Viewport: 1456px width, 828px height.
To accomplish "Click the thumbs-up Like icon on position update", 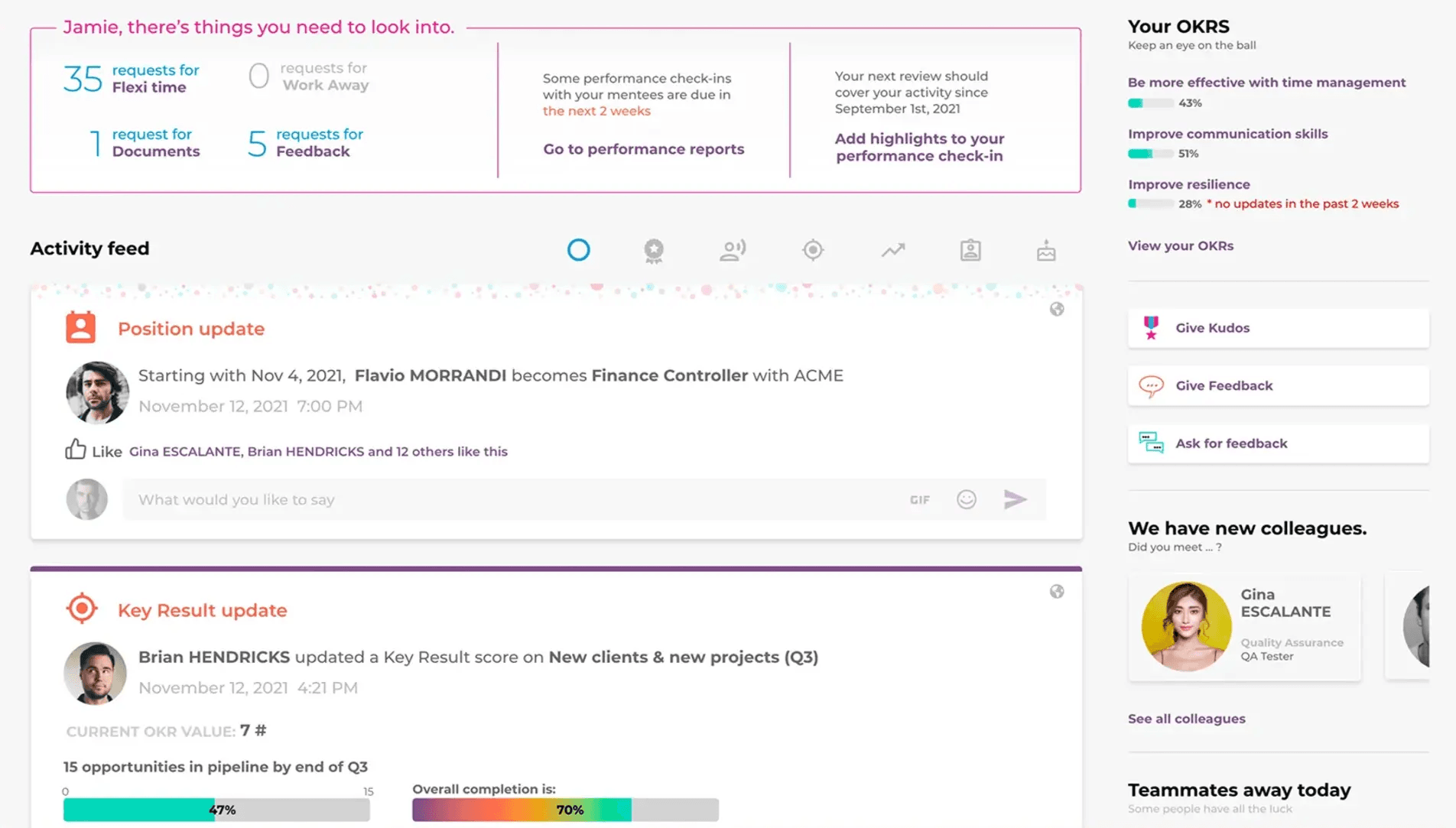I will click(x=76, y=450).
